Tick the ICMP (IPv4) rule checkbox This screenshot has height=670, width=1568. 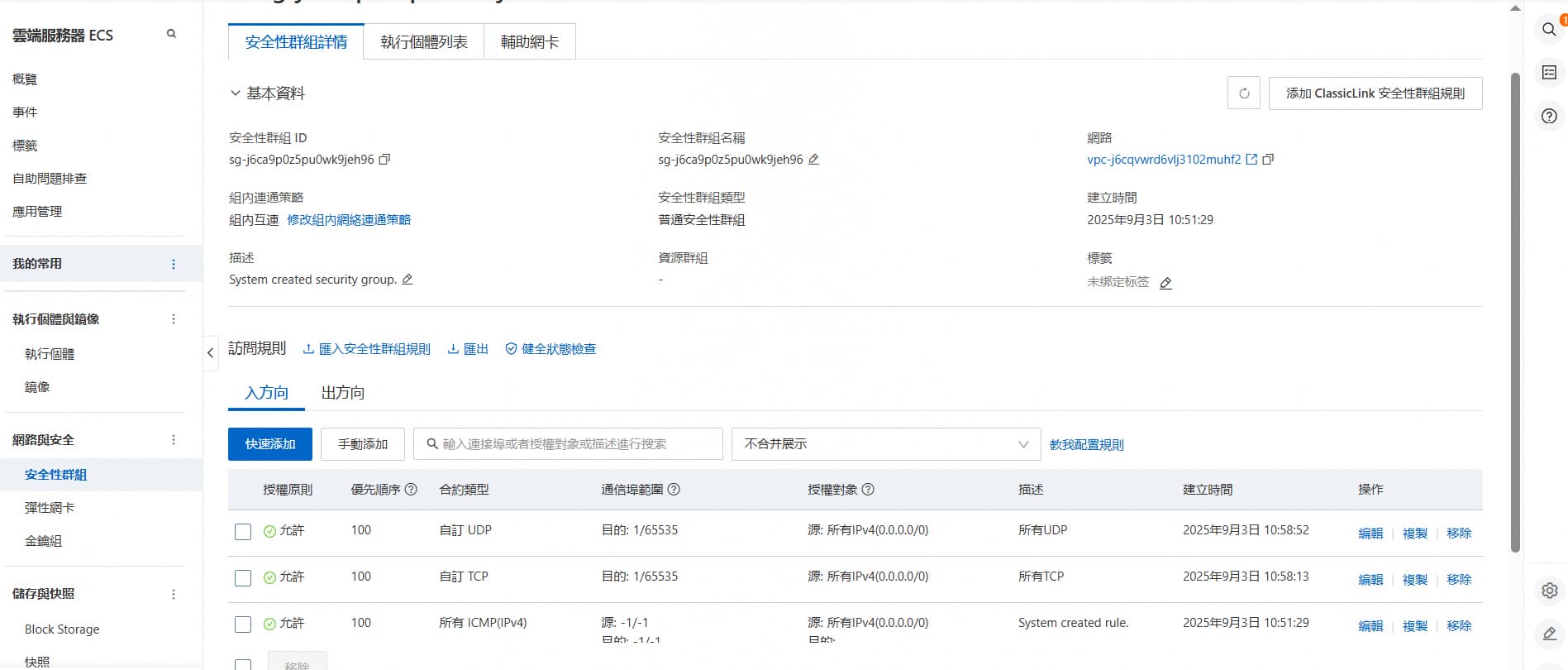pos(243,625)
